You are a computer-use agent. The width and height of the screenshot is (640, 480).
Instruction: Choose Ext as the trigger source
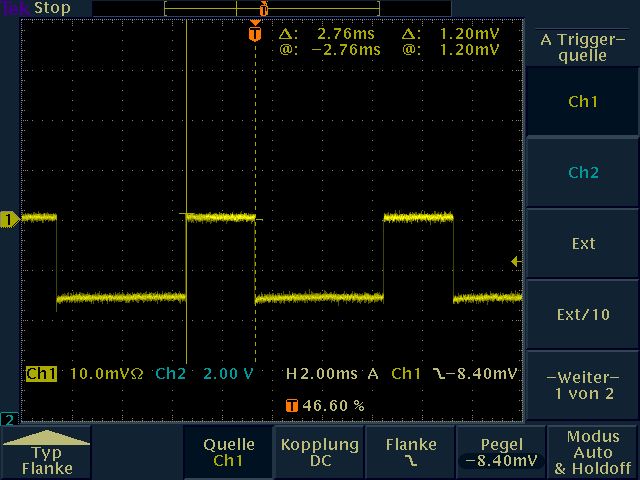pos(583,243)
